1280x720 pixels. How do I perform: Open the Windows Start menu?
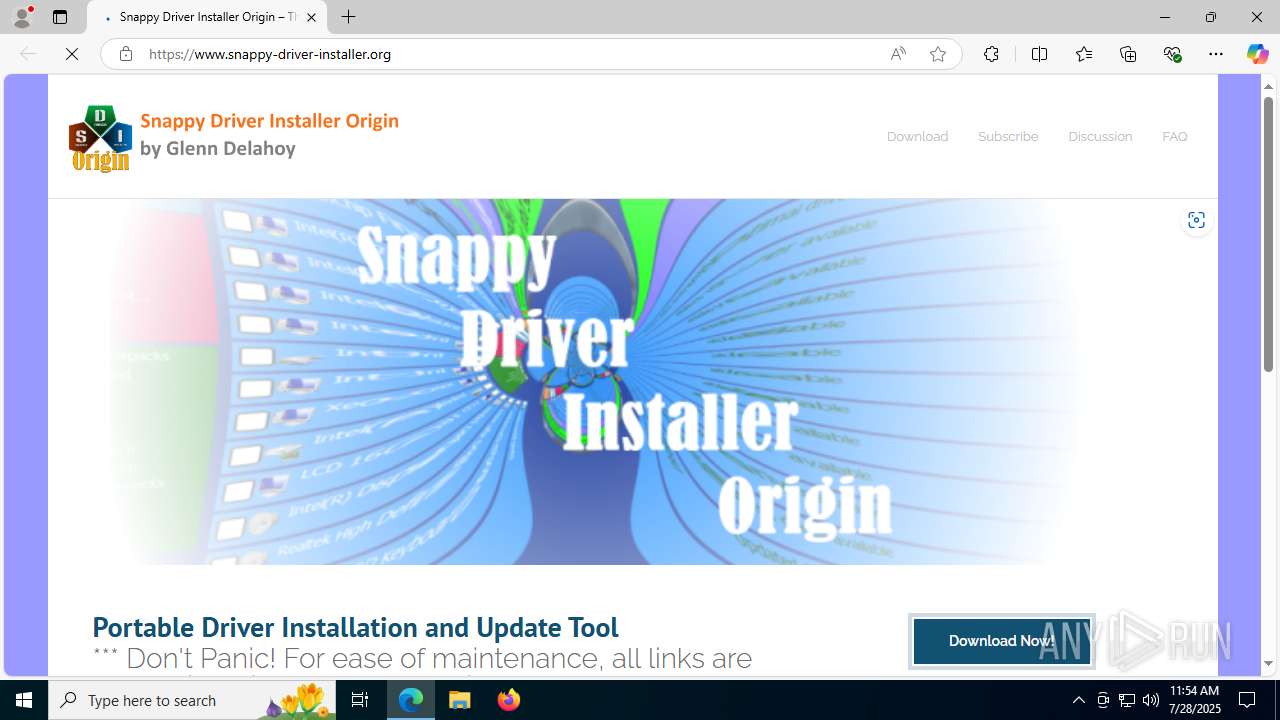(x=24, y=700)
